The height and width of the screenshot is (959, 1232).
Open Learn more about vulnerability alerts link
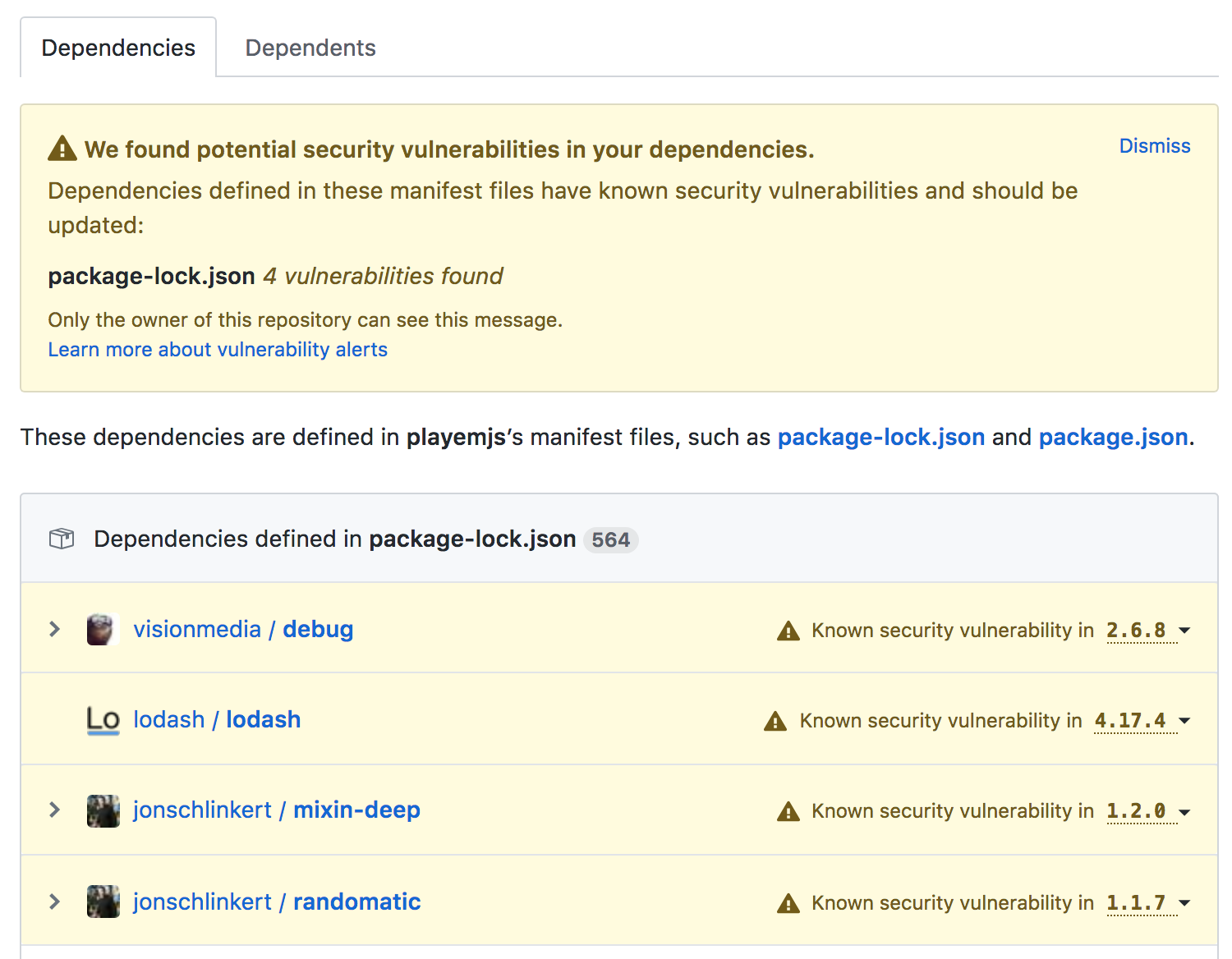218,350
